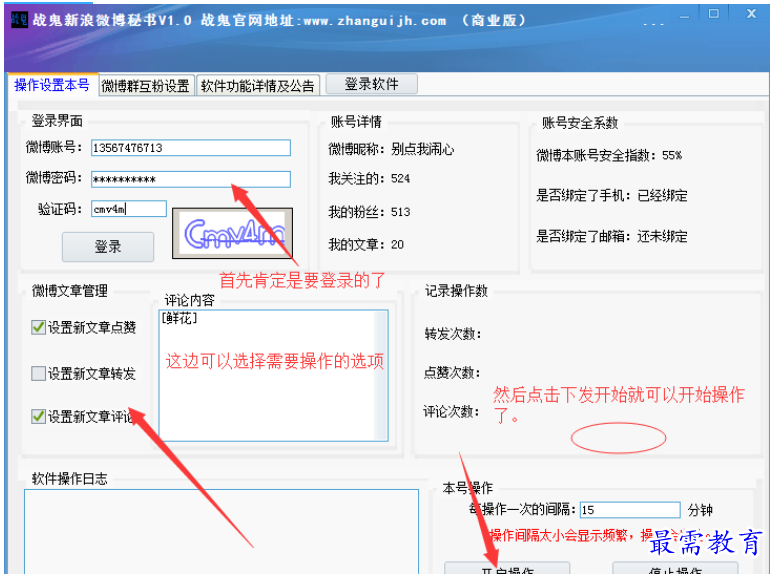This screenshot has width=771, height=574.
Task: Click 是否绑定了邮箱: 还未绑定 text
Action: pos(612,237)
